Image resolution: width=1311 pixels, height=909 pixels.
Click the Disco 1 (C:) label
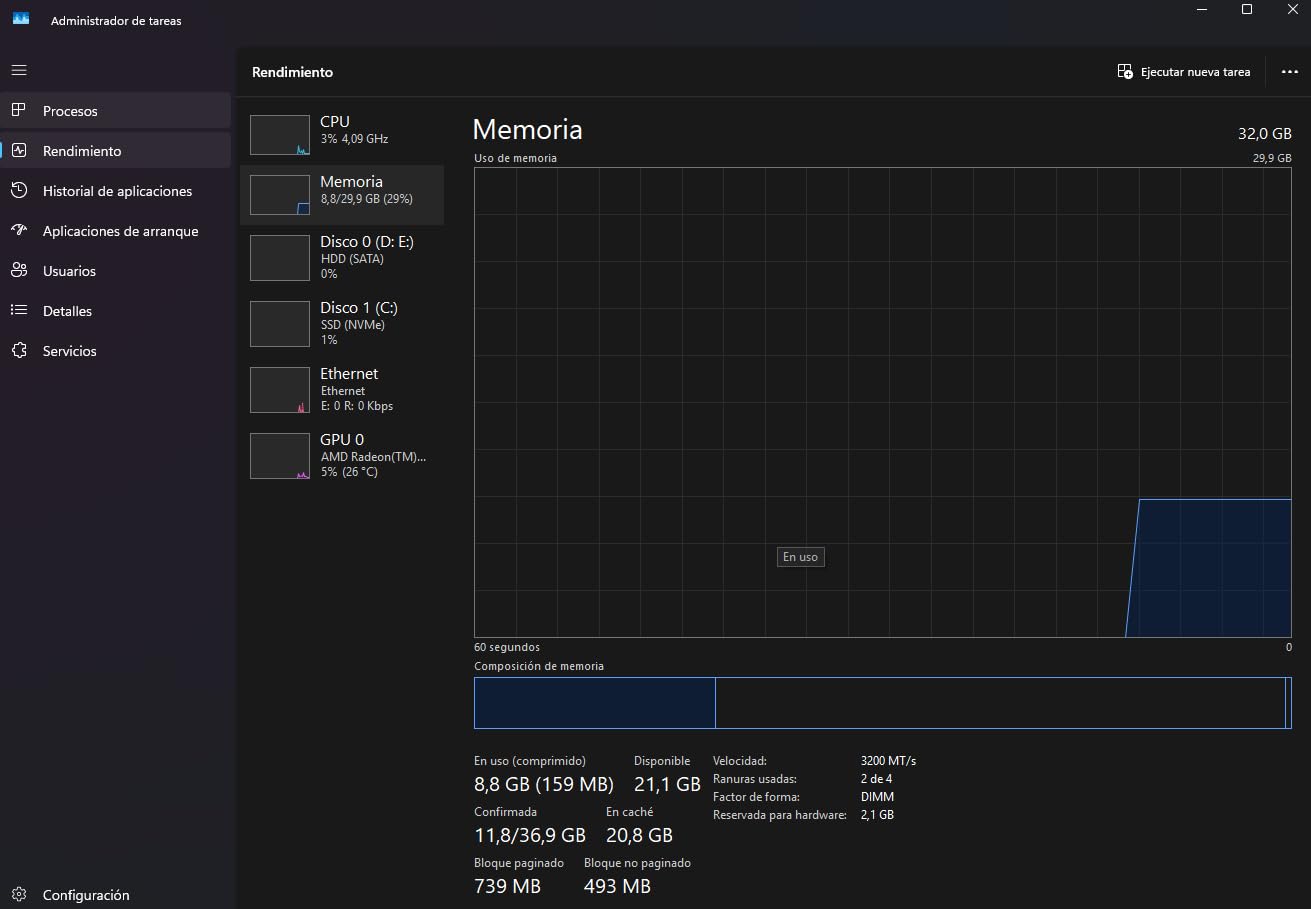tap(359, 308)
